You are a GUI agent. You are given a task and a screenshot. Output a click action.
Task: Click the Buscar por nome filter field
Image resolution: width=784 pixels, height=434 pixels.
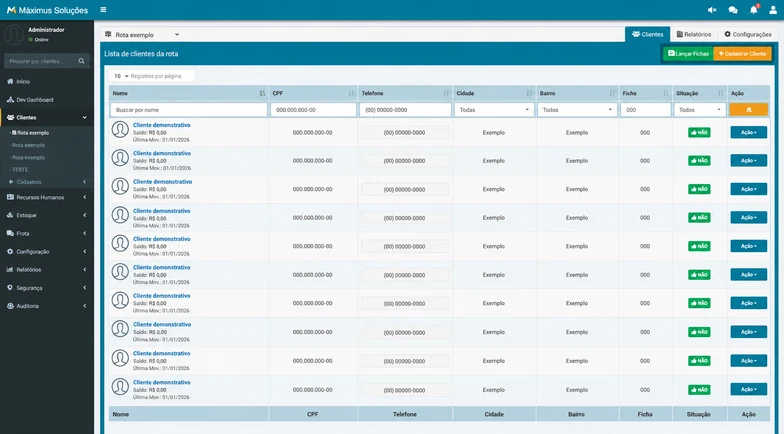189,110
